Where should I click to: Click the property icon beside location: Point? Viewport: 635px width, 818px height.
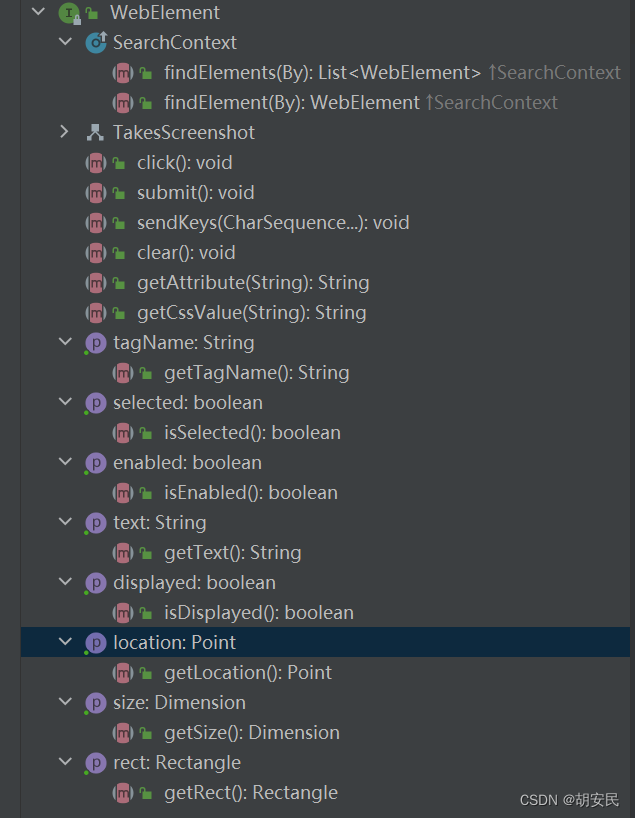click(x=96, y=642)
